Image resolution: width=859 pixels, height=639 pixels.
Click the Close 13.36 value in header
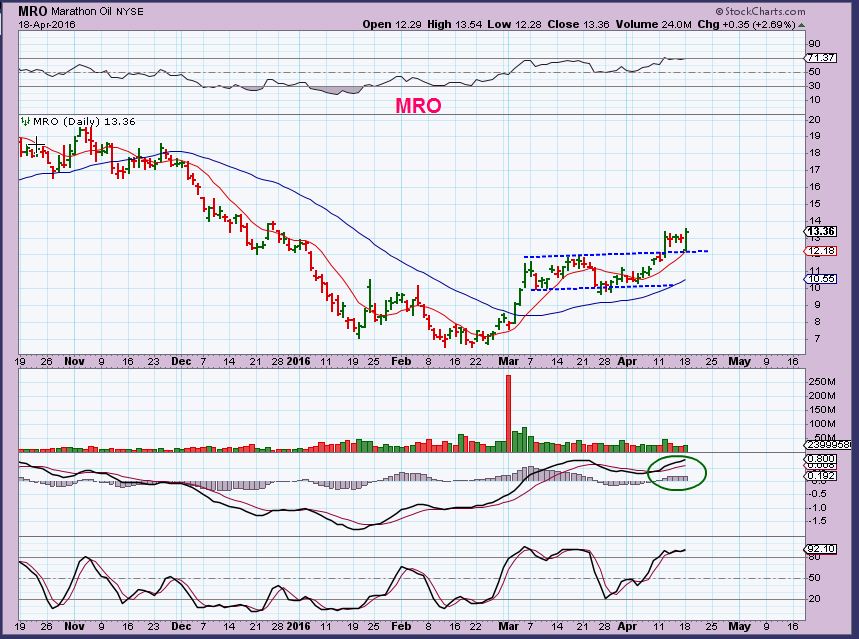coord(578,24)
